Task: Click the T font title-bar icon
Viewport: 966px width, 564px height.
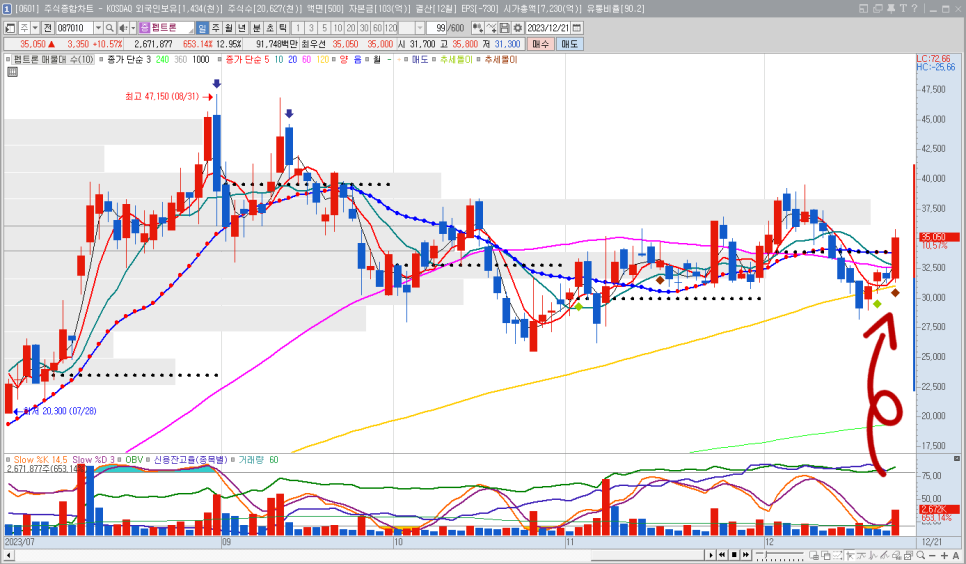Action: coord(903,9)
